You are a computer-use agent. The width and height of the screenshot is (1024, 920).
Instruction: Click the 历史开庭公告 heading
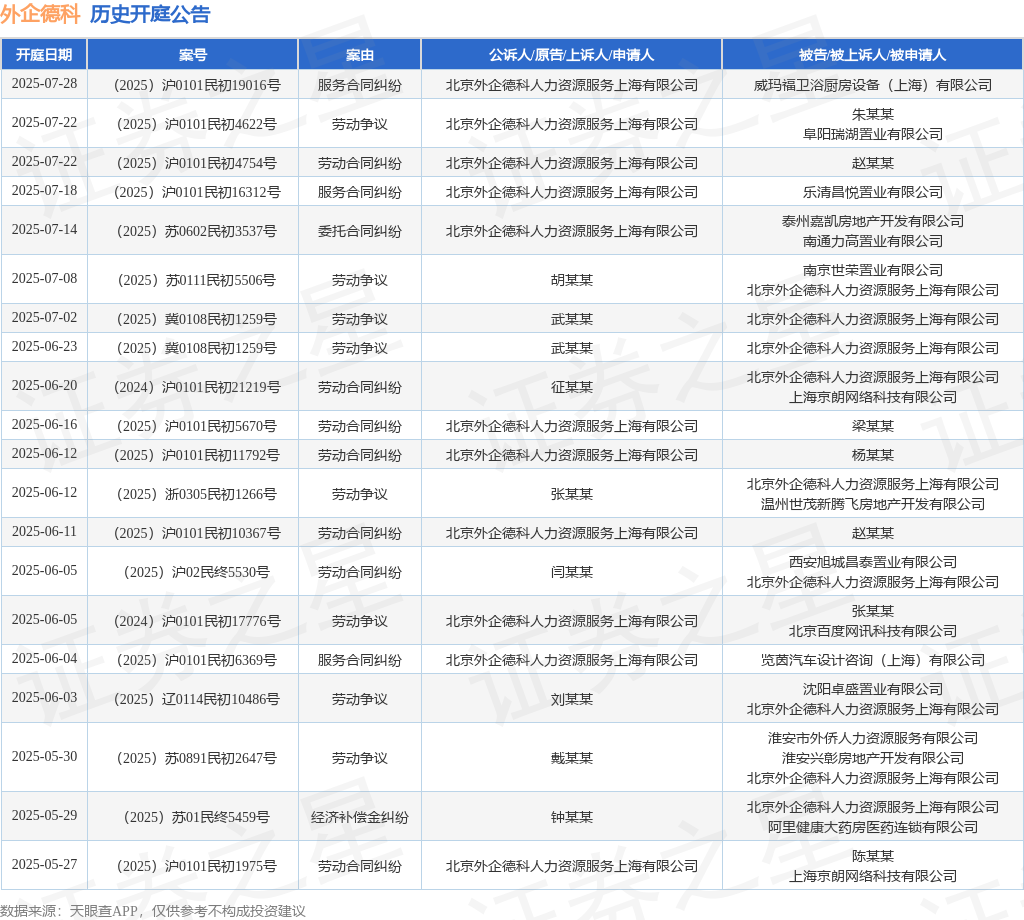(150, 14)
